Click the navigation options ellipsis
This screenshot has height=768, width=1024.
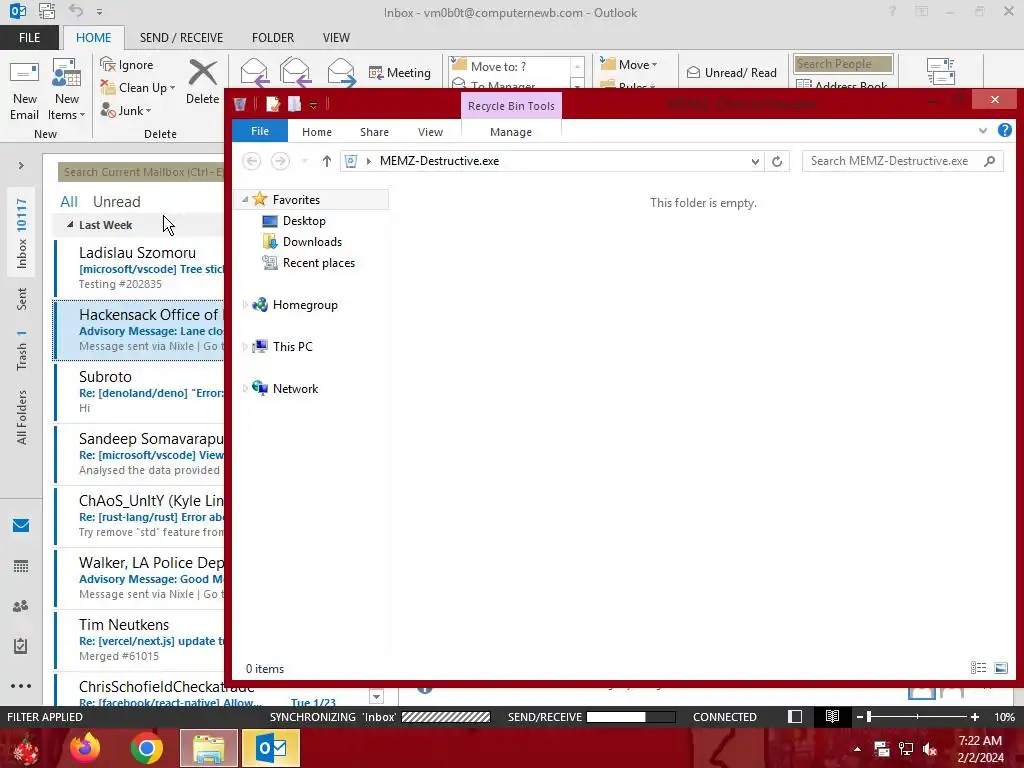click(21, 686)
